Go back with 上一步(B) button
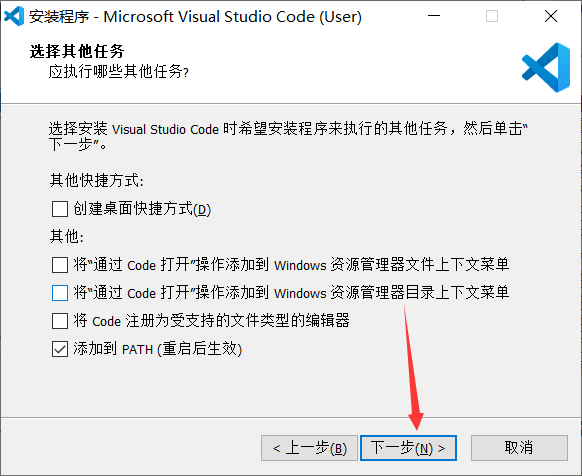This screenshot has width=582, height=476. point(309,448)
